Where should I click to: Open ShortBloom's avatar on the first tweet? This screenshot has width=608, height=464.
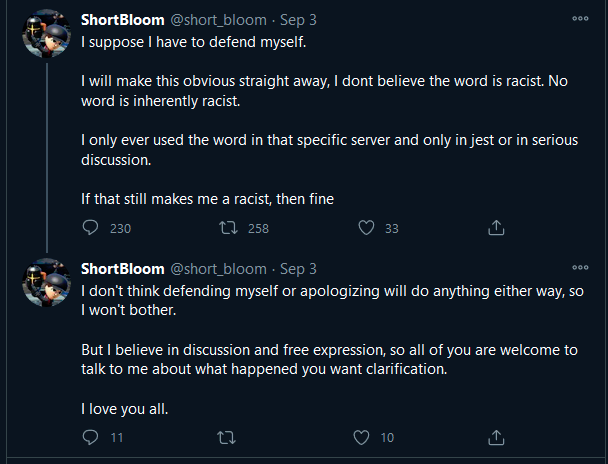47,33
